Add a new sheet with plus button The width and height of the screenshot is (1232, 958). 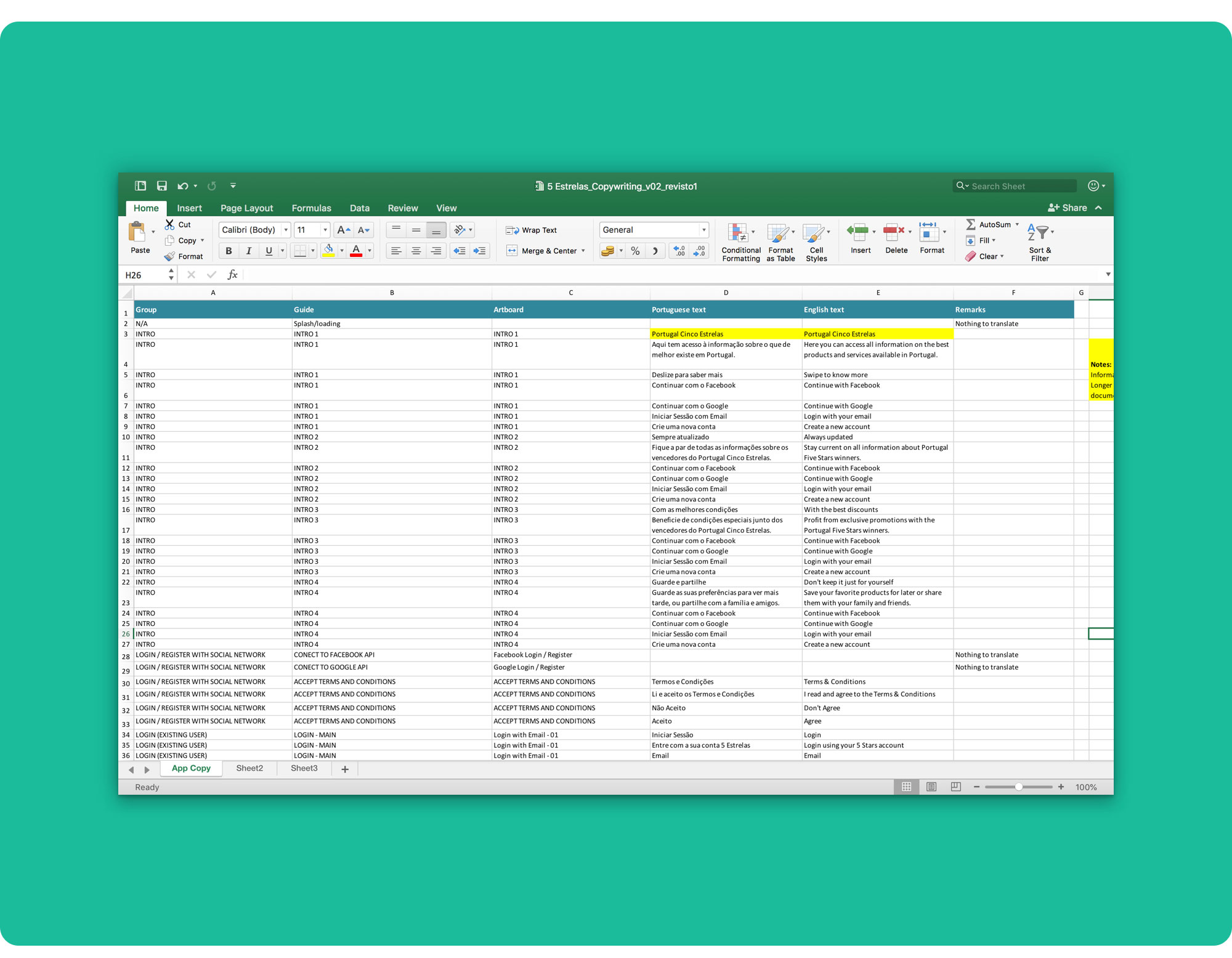345,769
